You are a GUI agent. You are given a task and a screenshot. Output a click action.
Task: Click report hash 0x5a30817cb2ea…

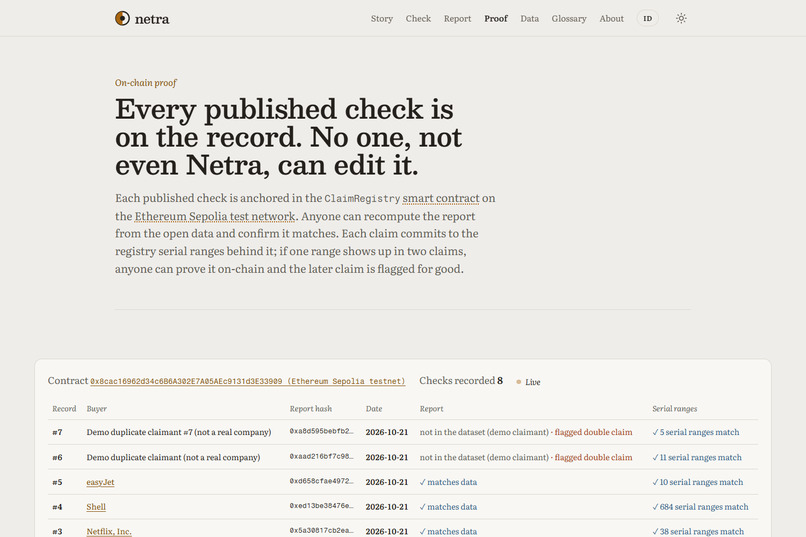point(321,530)
